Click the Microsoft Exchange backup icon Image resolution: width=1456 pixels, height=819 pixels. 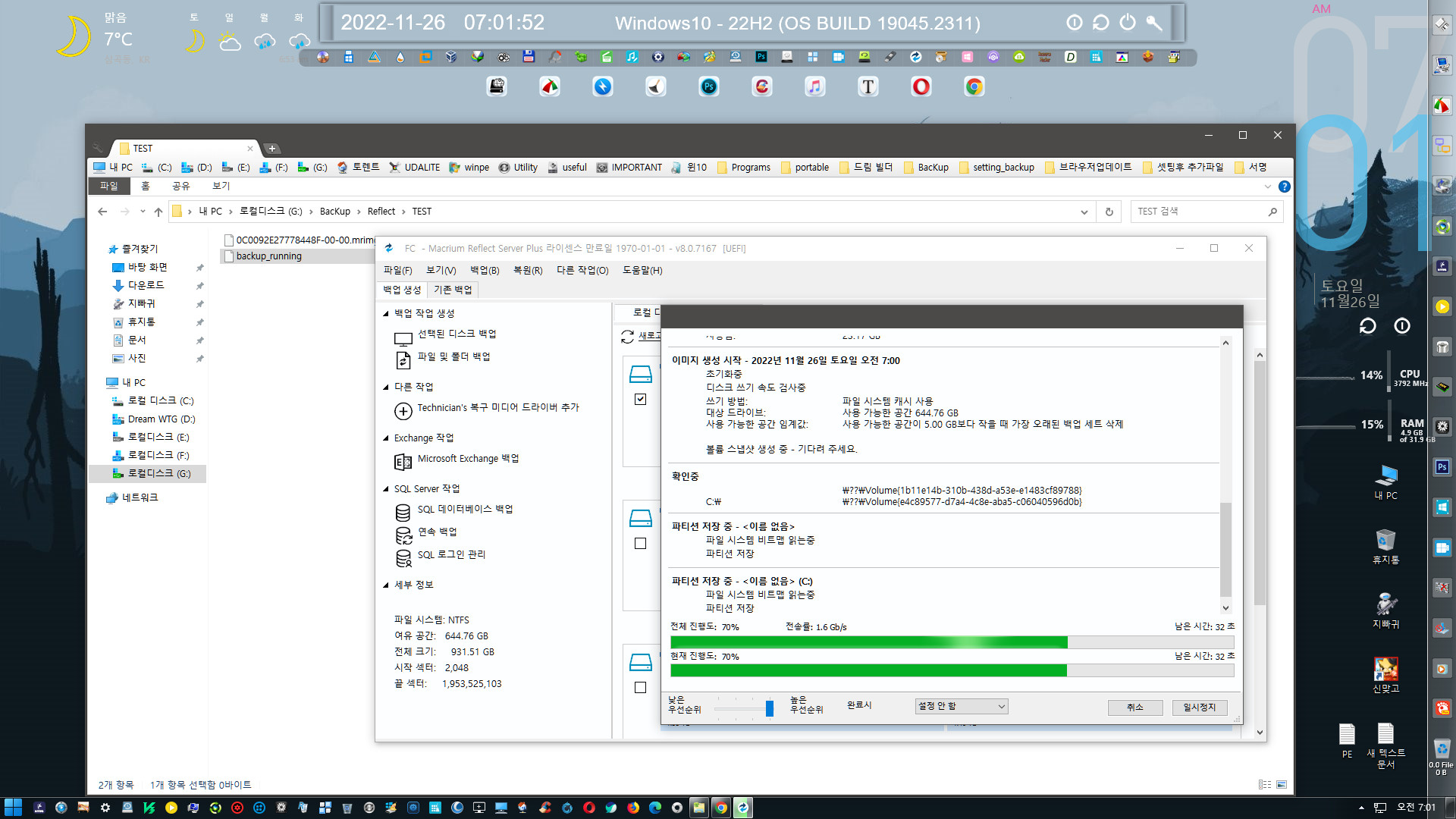[403, 461]
